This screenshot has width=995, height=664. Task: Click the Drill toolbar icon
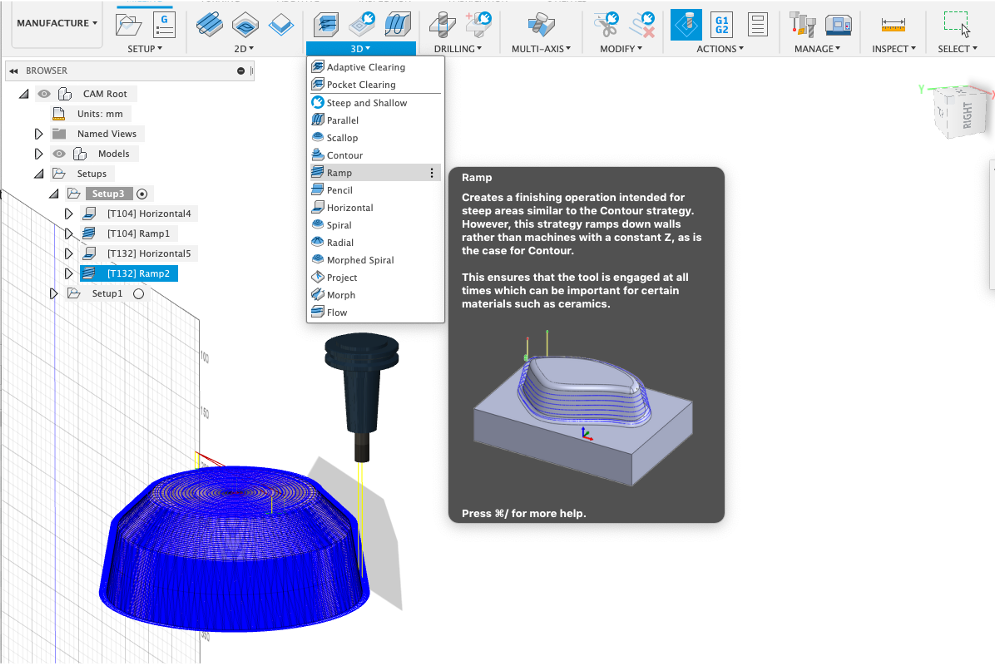(x=442, y=25)
